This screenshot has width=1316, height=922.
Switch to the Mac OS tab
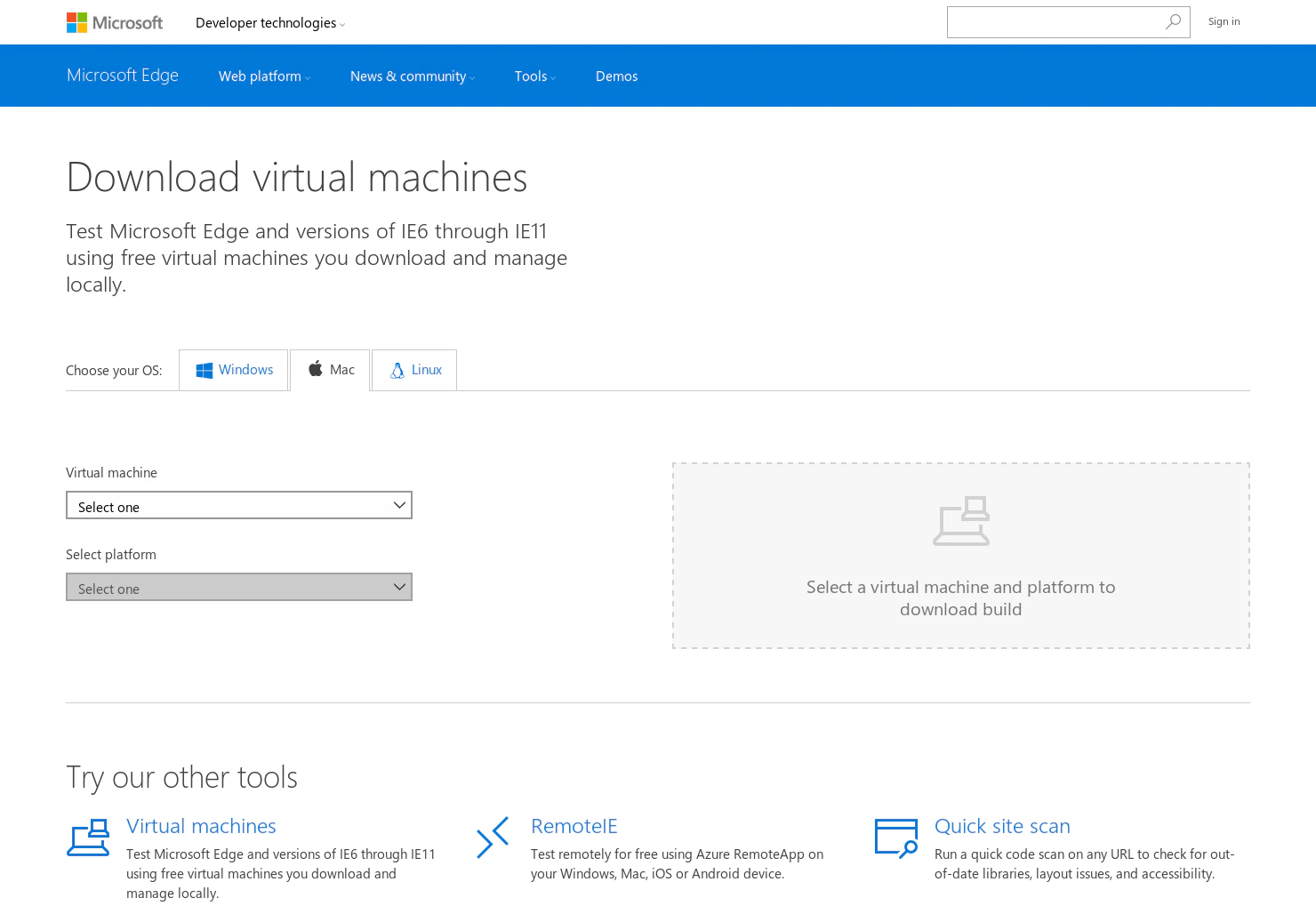tap(330, 370)
